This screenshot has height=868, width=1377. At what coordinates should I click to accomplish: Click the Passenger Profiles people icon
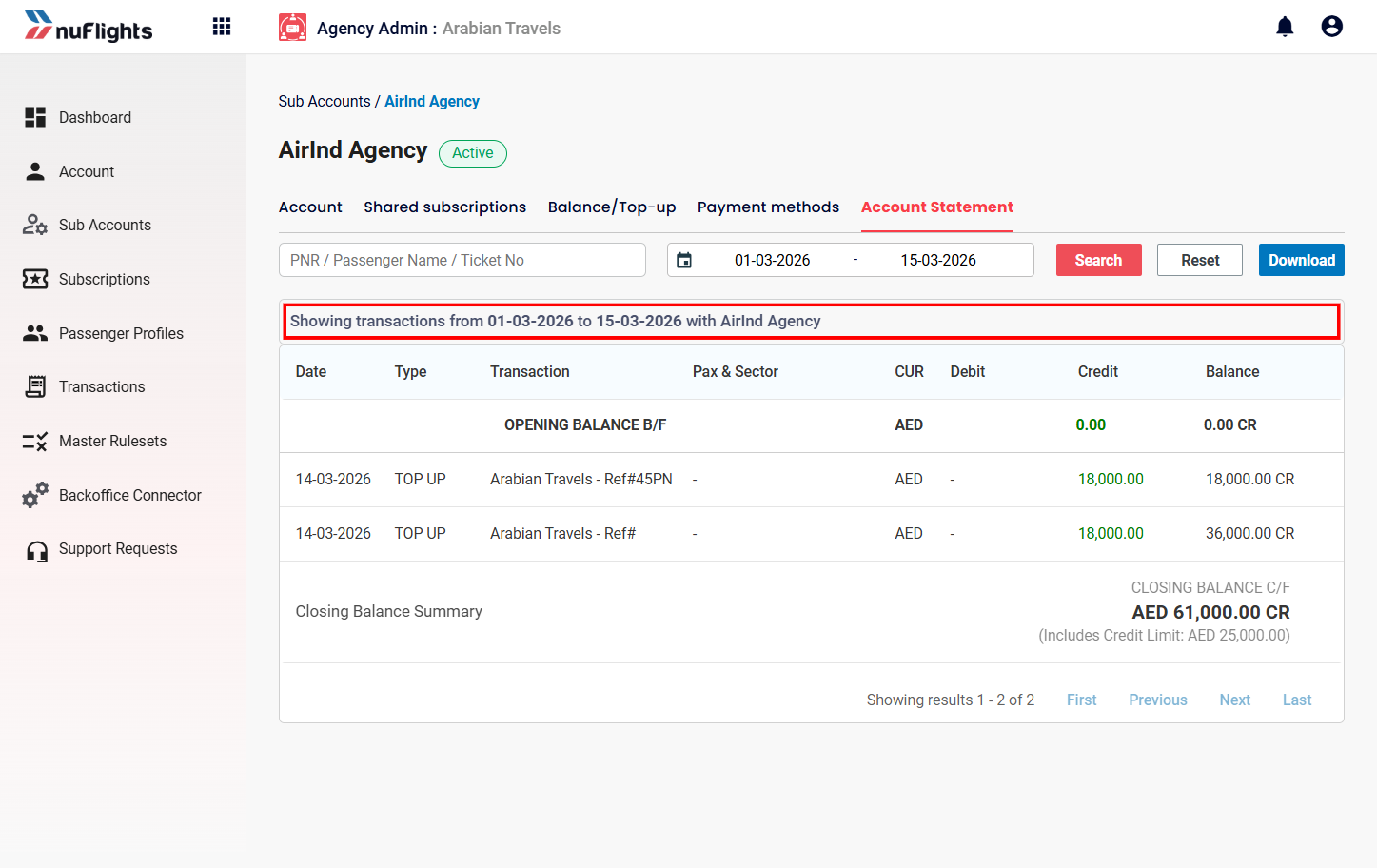(35, 333)
